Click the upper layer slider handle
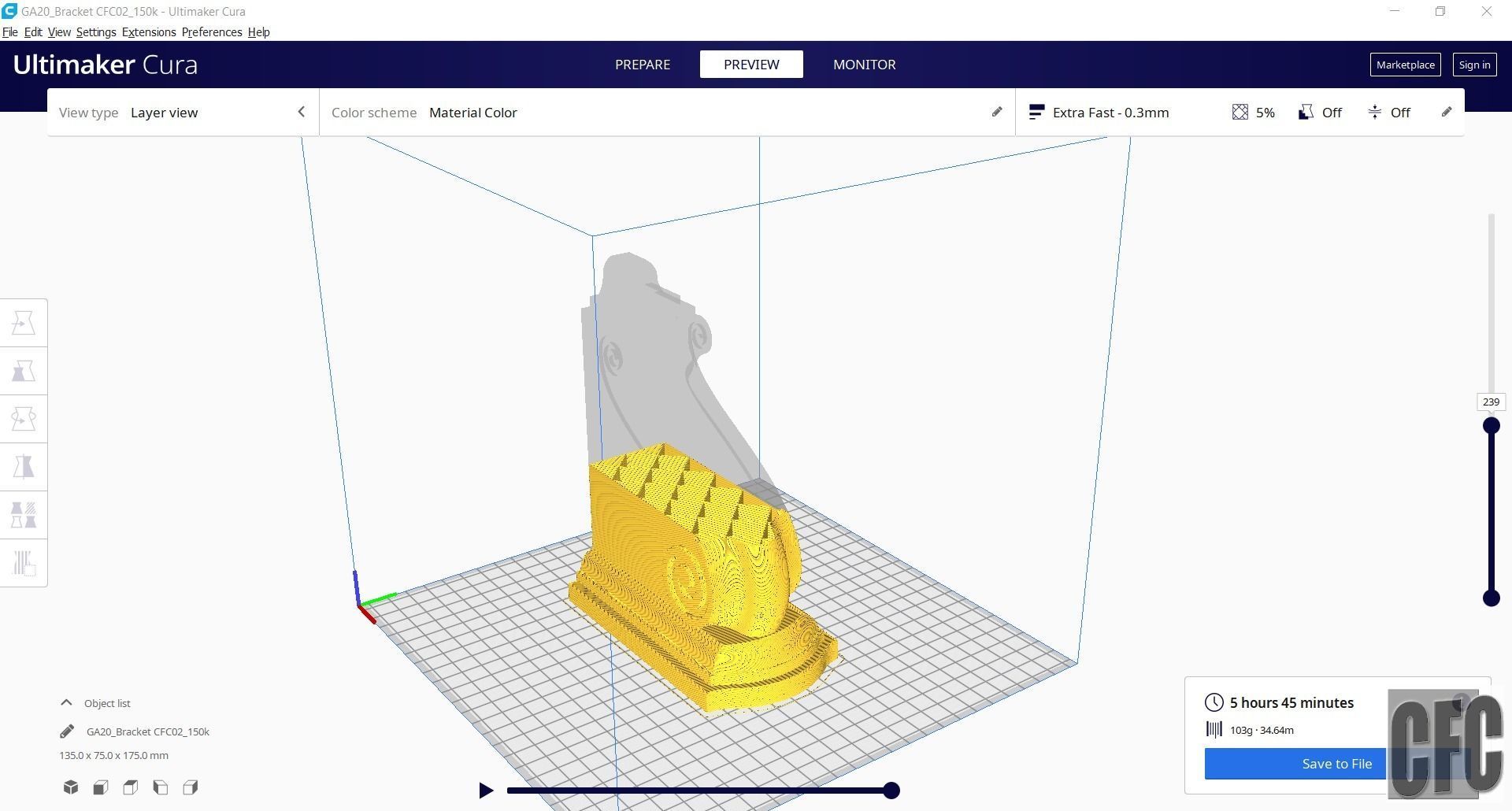 (x=1491, y=426)
